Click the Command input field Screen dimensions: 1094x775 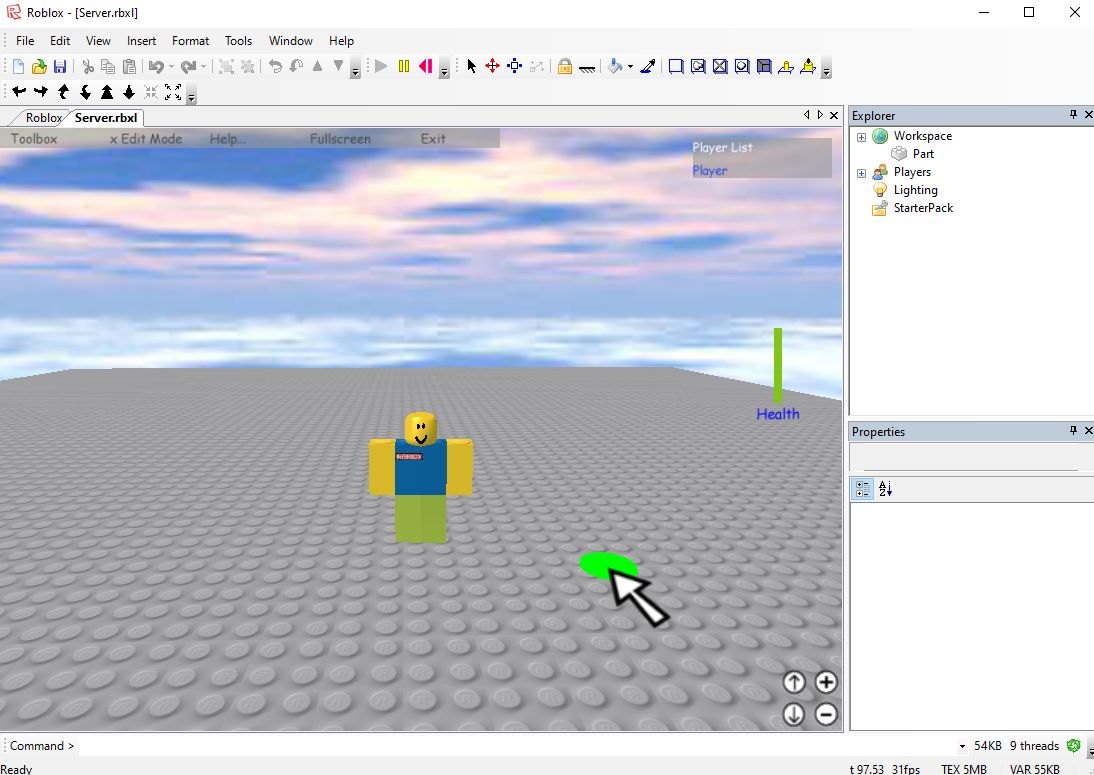[519, 746]
